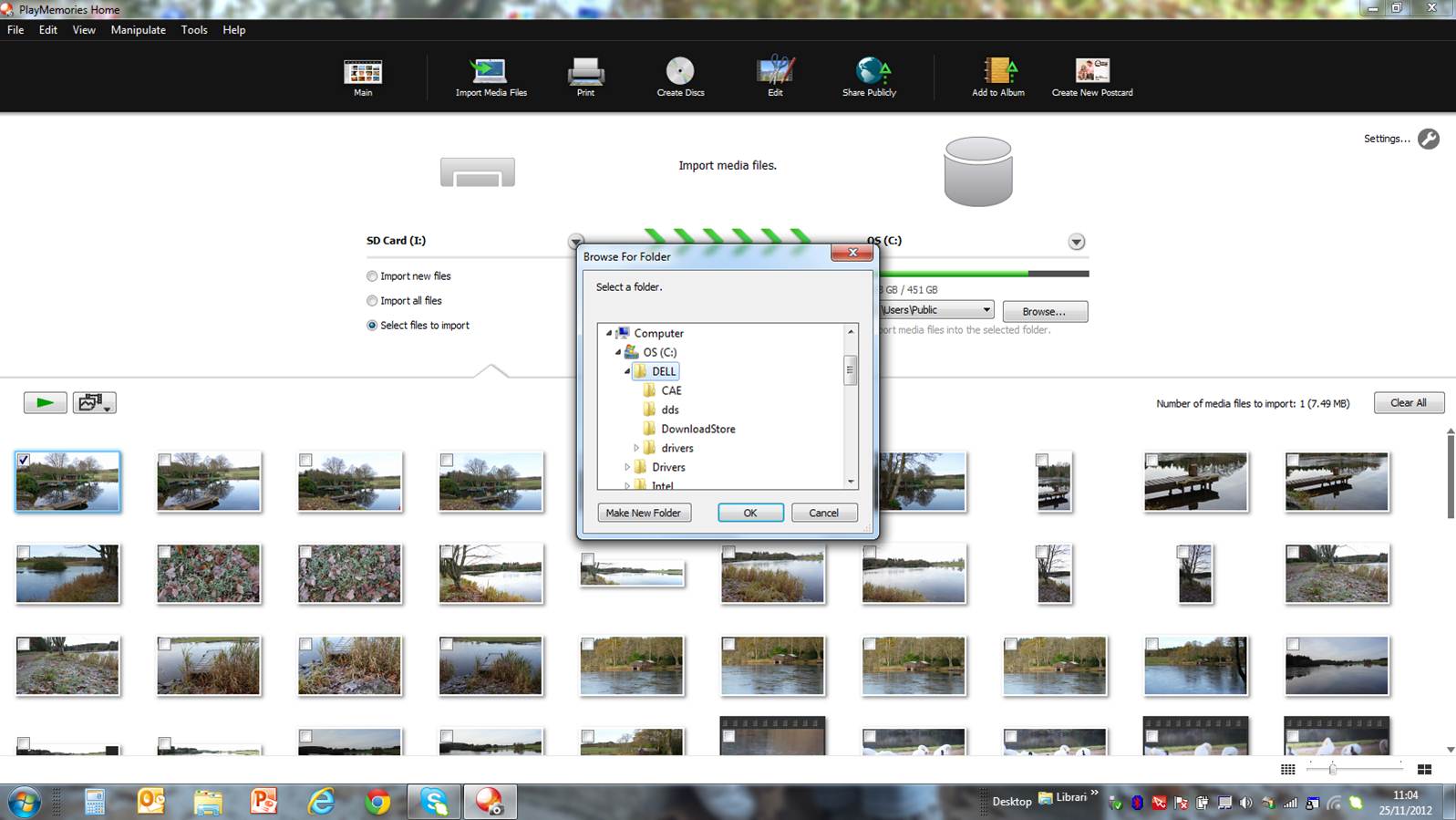
Task: Open Share Publicly globe icon
Action: [869, 77]
